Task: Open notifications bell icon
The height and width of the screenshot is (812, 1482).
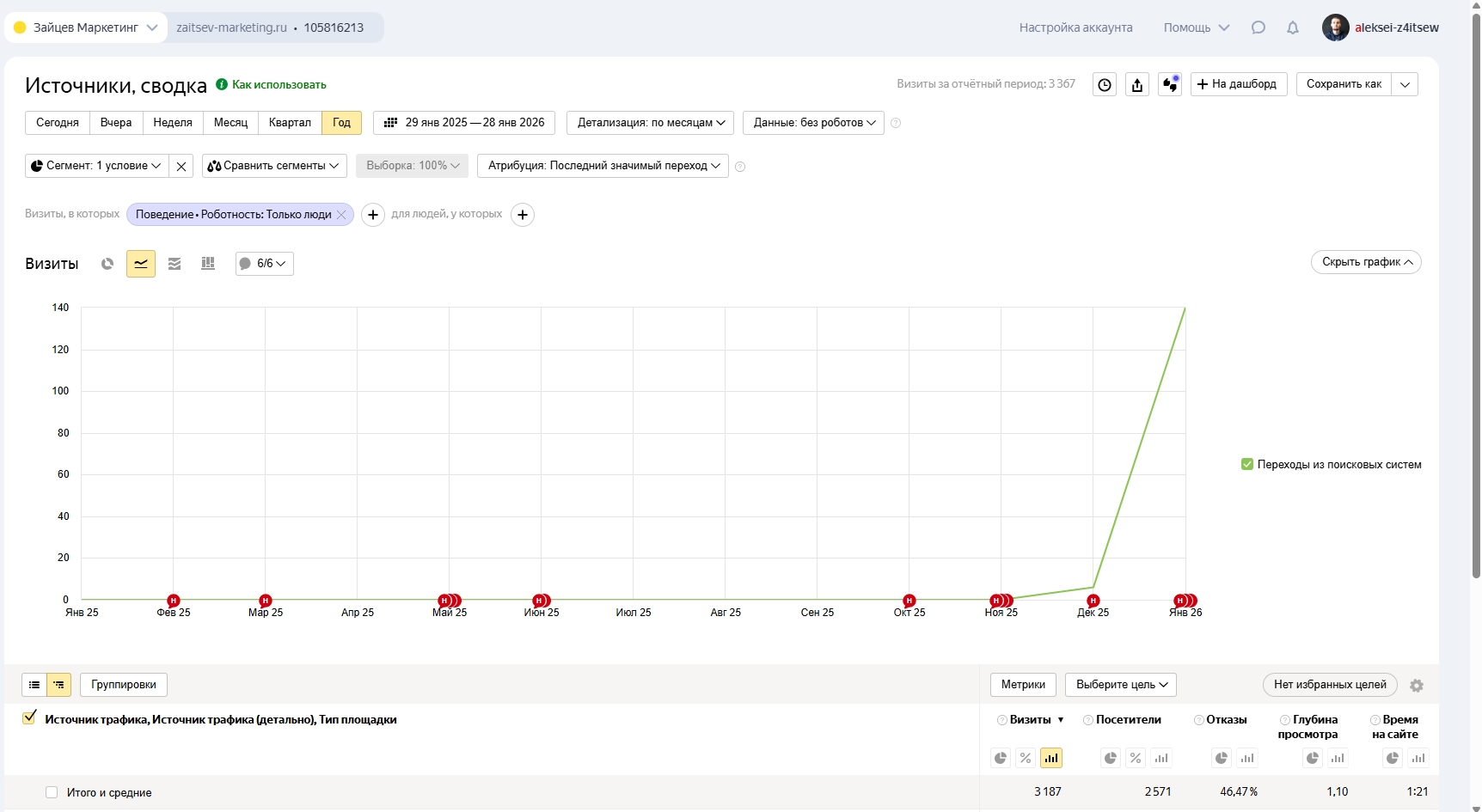Action: [x=1292, y=27]
